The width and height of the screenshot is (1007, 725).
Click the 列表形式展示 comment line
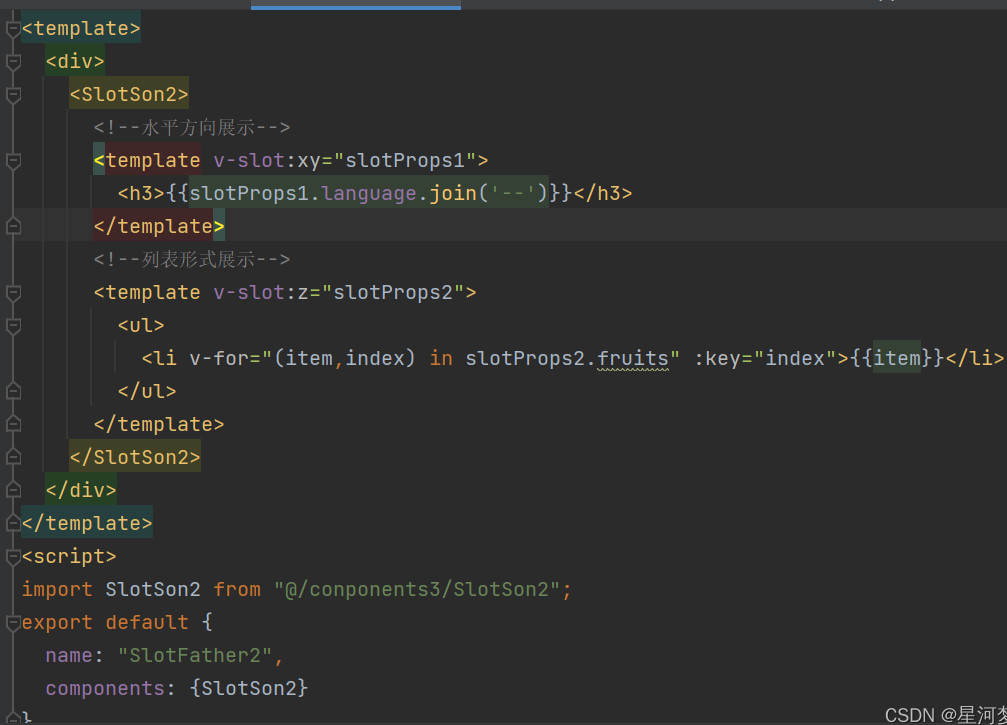tap(191, 260)
